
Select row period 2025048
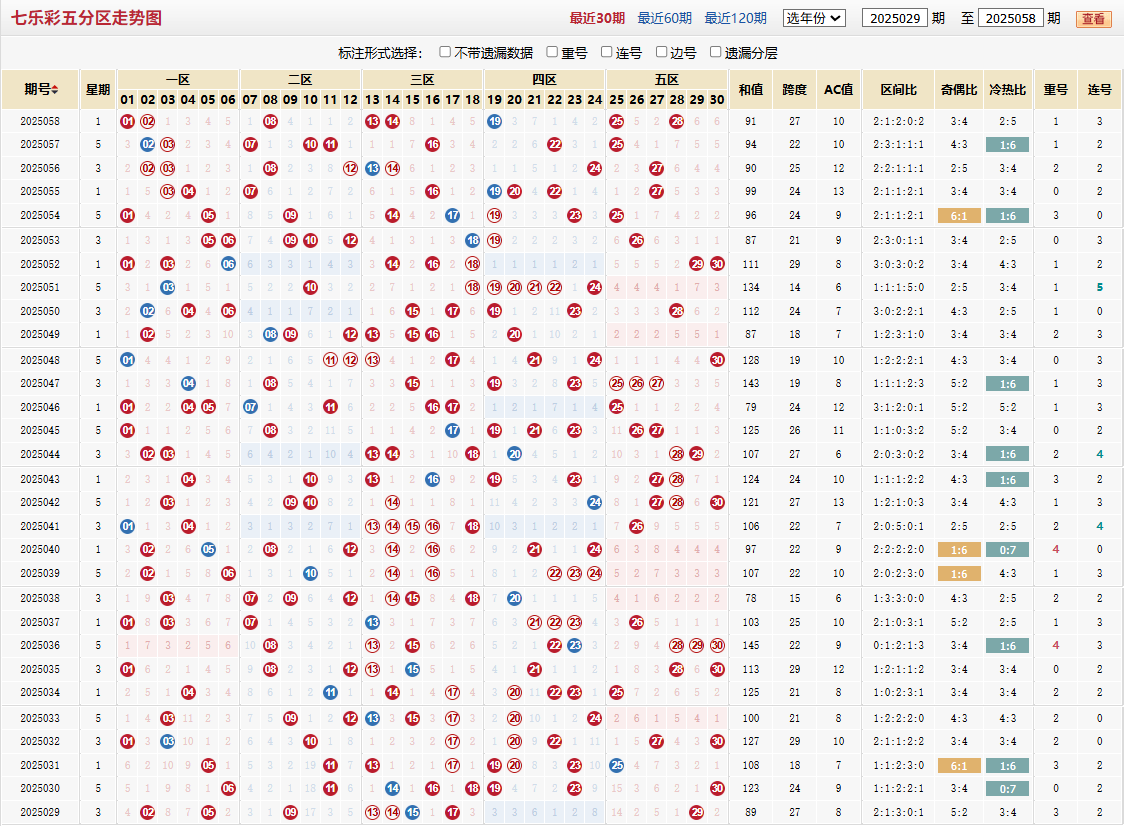coord(40,360)
